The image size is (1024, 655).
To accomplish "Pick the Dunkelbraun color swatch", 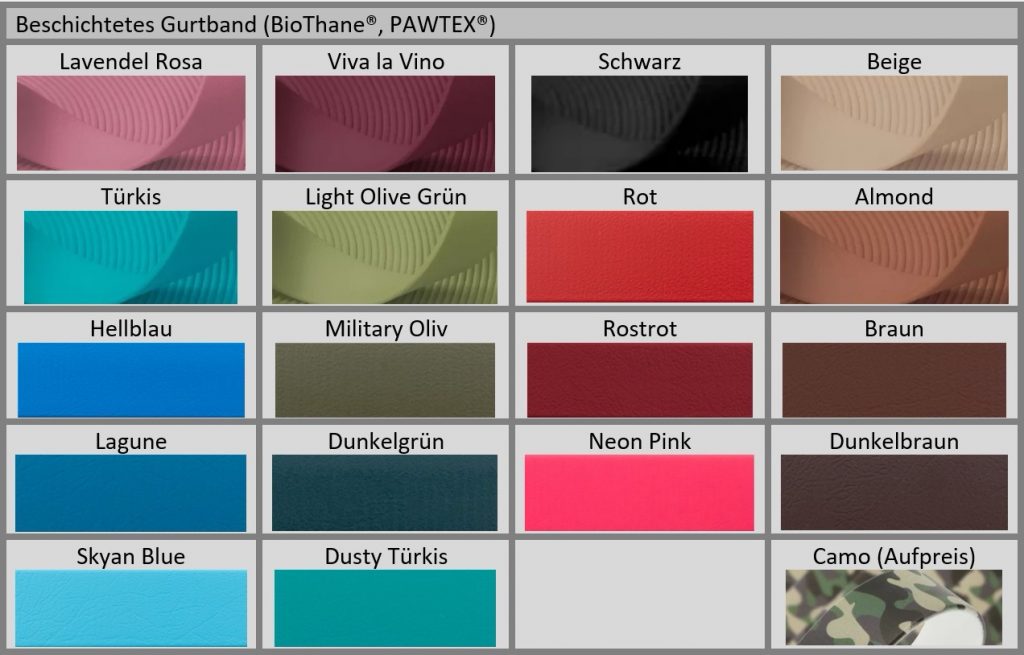I will click(893, 493).
